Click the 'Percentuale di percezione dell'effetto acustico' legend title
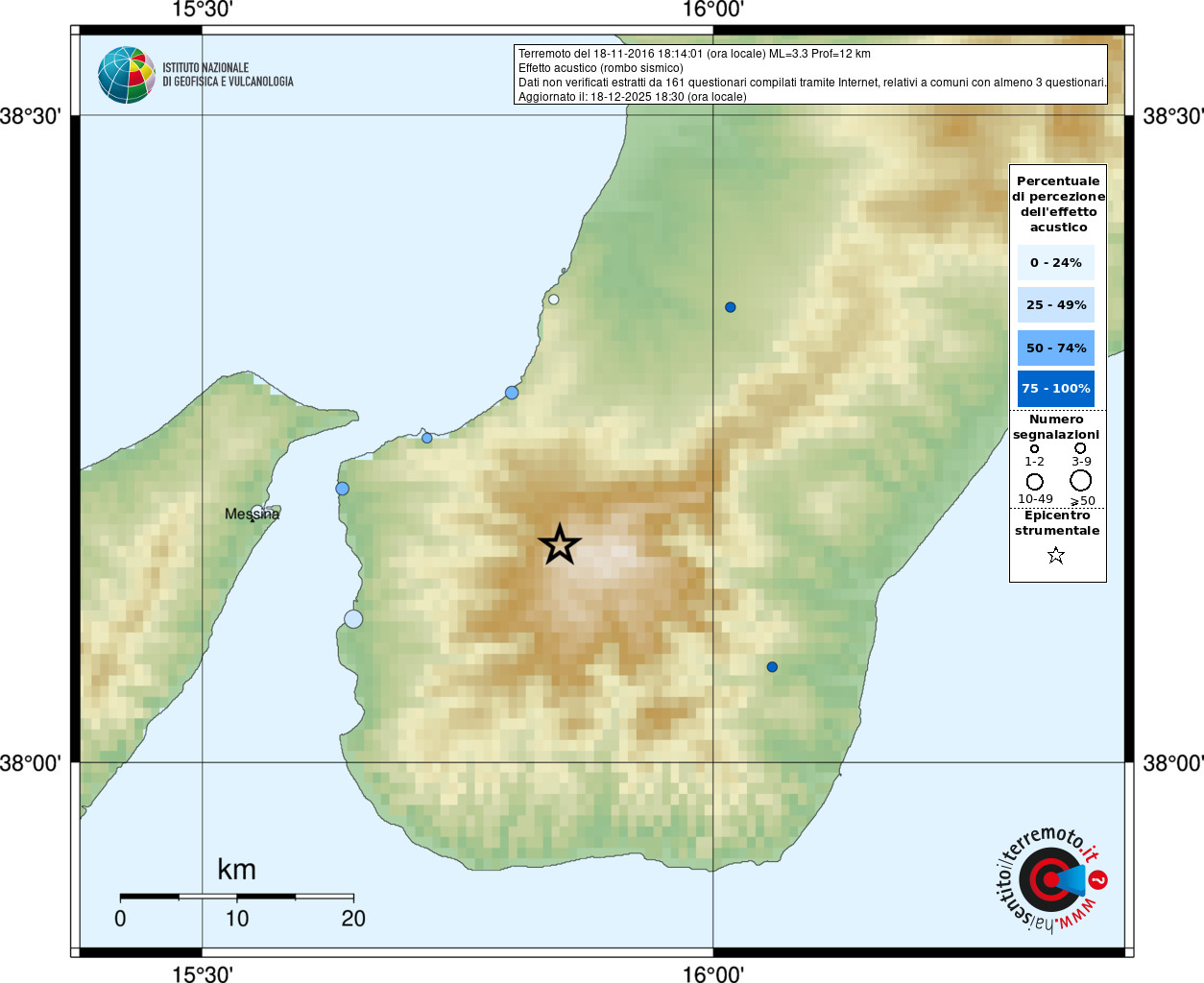Screen dimensions: 1204x983 click(x=1058, y=204)
